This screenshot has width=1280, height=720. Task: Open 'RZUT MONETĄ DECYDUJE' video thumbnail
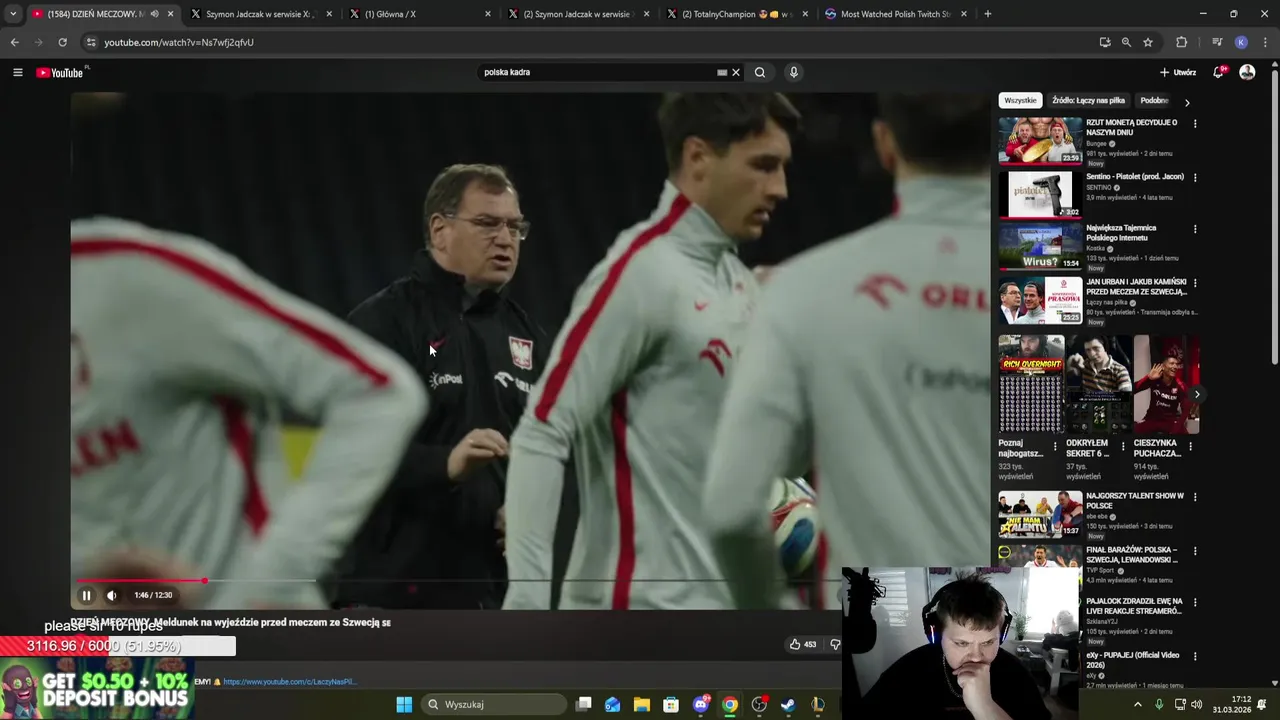(1040, 141)
